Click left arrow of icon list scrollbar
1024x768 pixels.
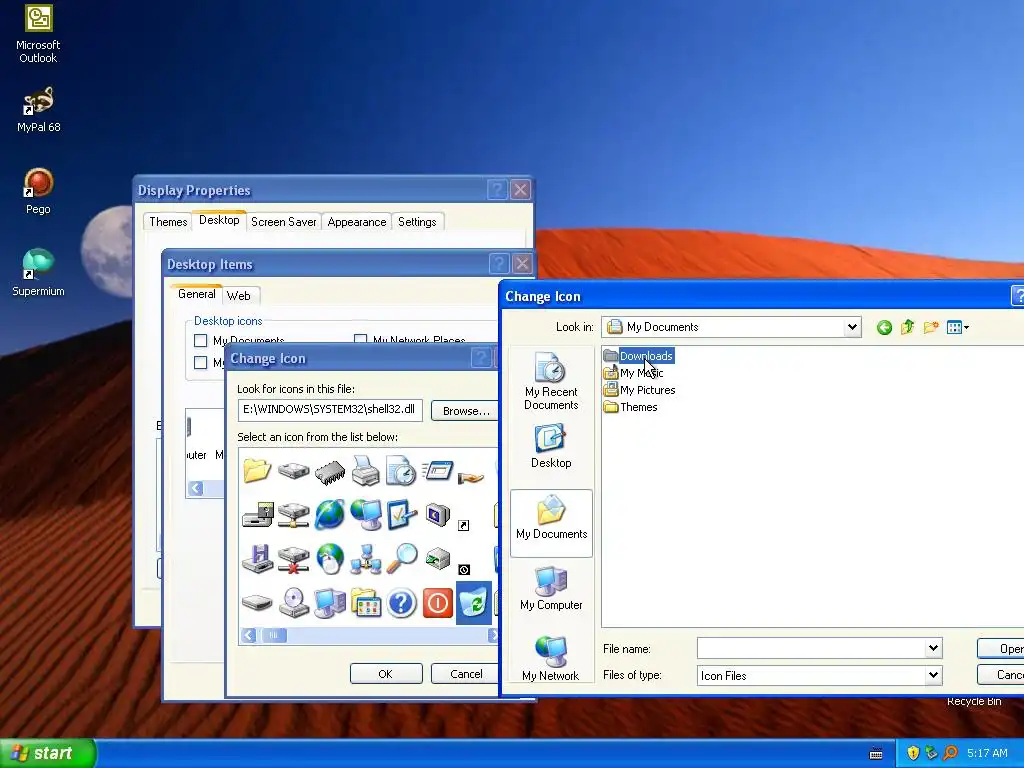(248, 635)
